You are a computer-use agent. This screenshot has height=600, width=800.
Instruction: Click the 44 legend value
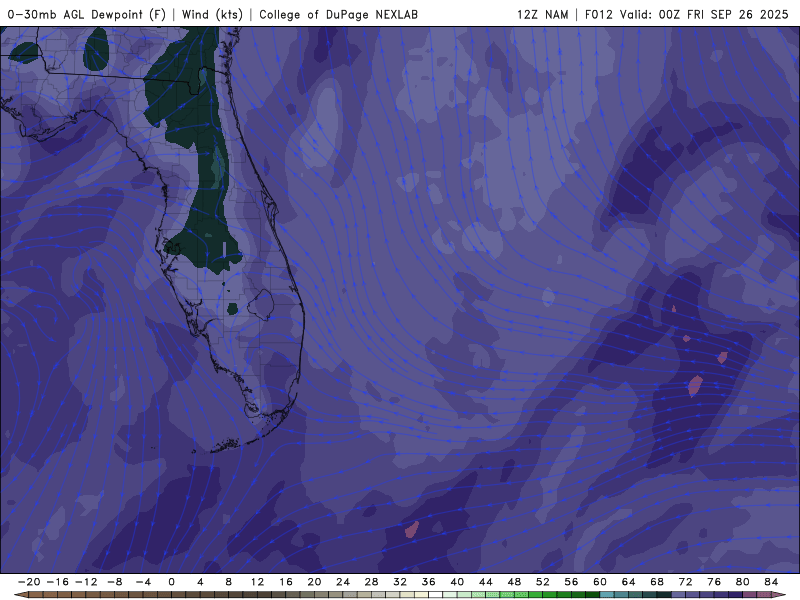click(x=486, y=582)
